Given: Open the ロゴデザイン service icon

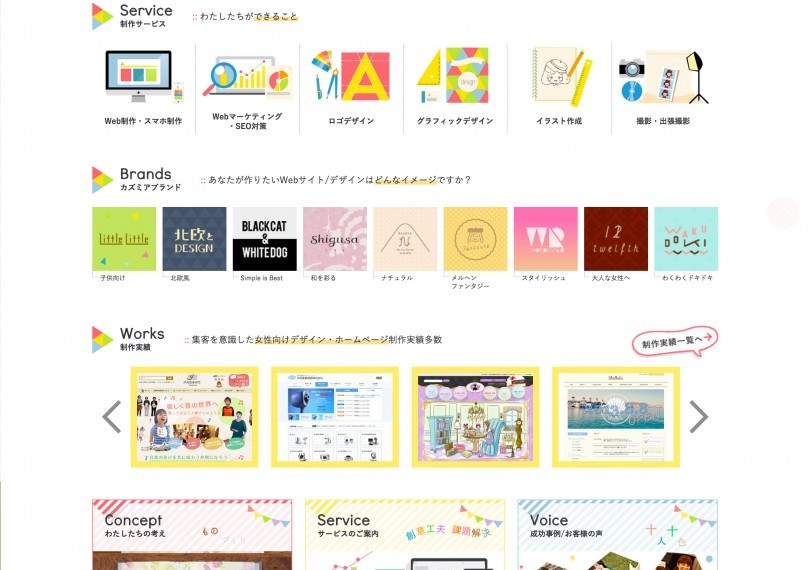Looking at the screenshot, I should 351,76.
